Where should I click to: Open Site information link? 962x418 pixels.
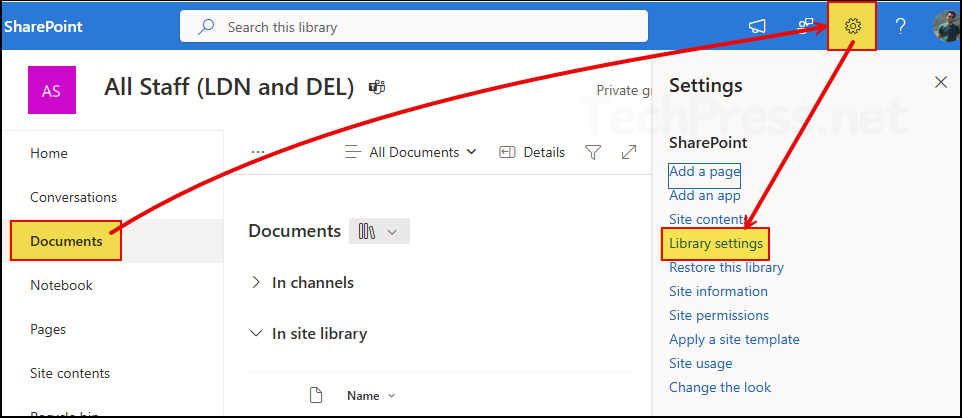(x=718, y=292)
